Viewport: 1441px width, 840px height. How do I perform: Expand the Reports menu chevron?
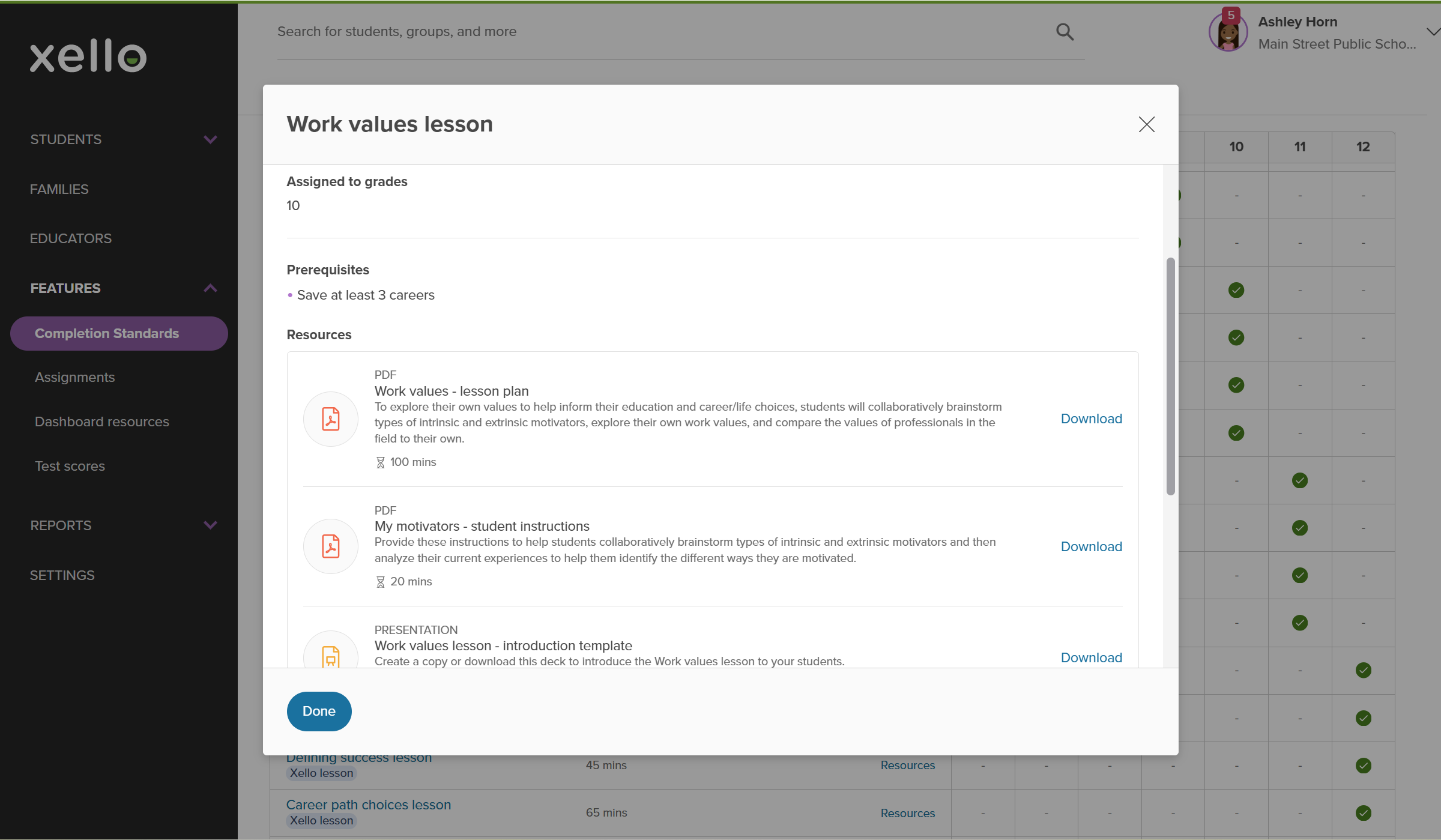[x=210, y=525]
